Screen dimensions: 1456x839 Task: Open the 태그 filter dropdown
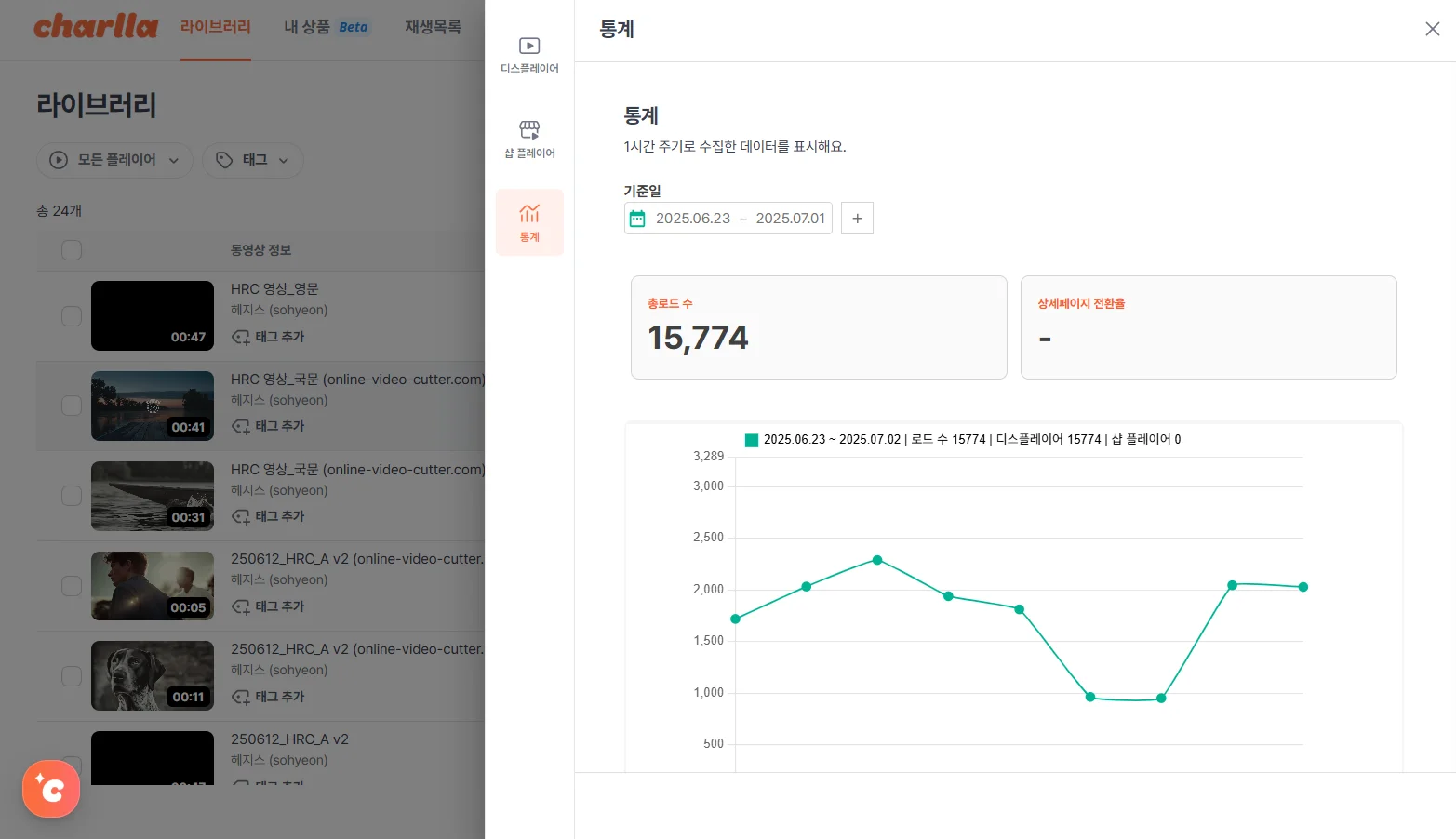pos(253,160)
